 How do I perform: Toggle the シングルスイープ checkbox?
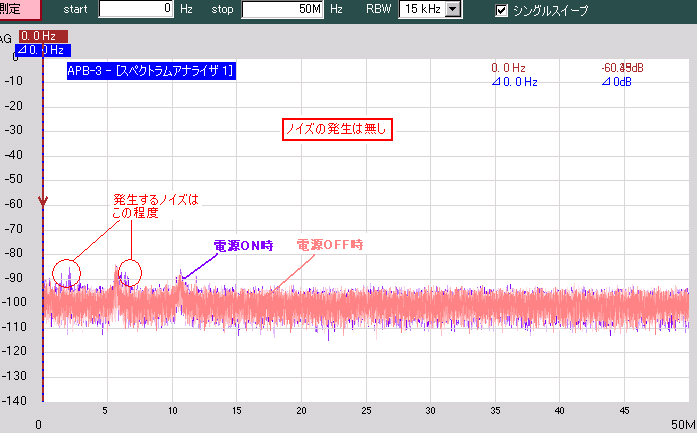tap(501, 10)
